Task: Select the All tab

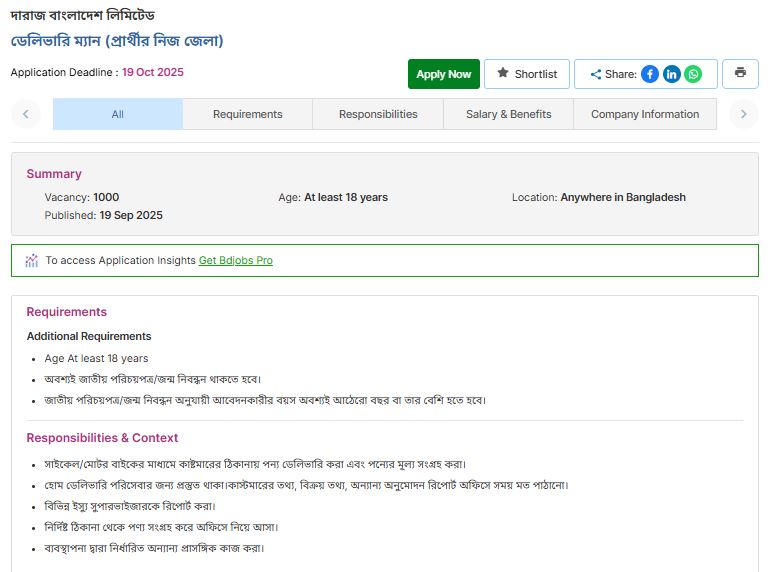Action: [118, 114]
